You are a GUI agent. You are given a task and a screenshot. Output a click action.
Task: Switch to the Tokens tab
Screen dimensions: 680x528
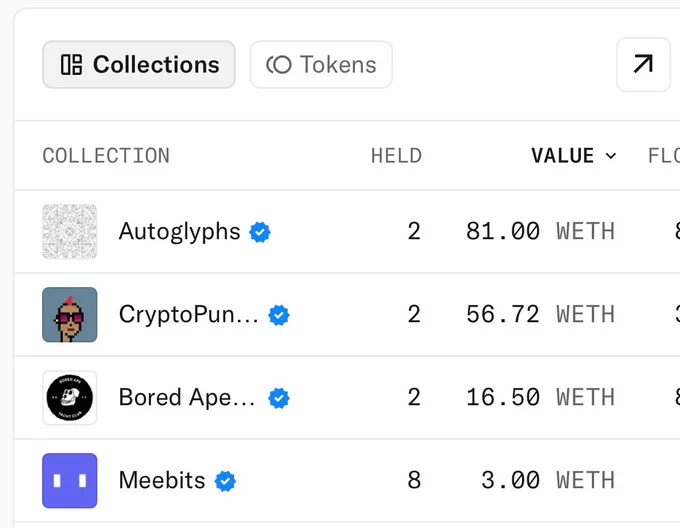321,65
